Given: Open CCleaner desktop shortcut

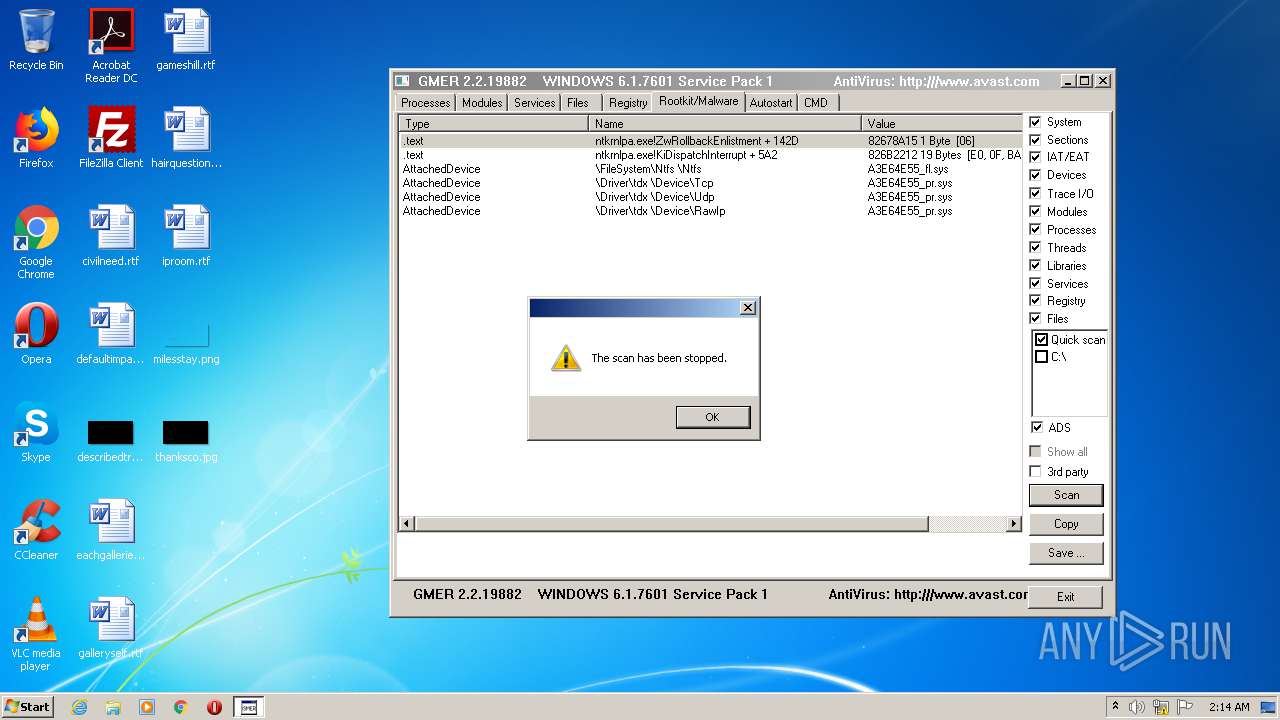Looking at the screenshot, I should click(36, 530).
